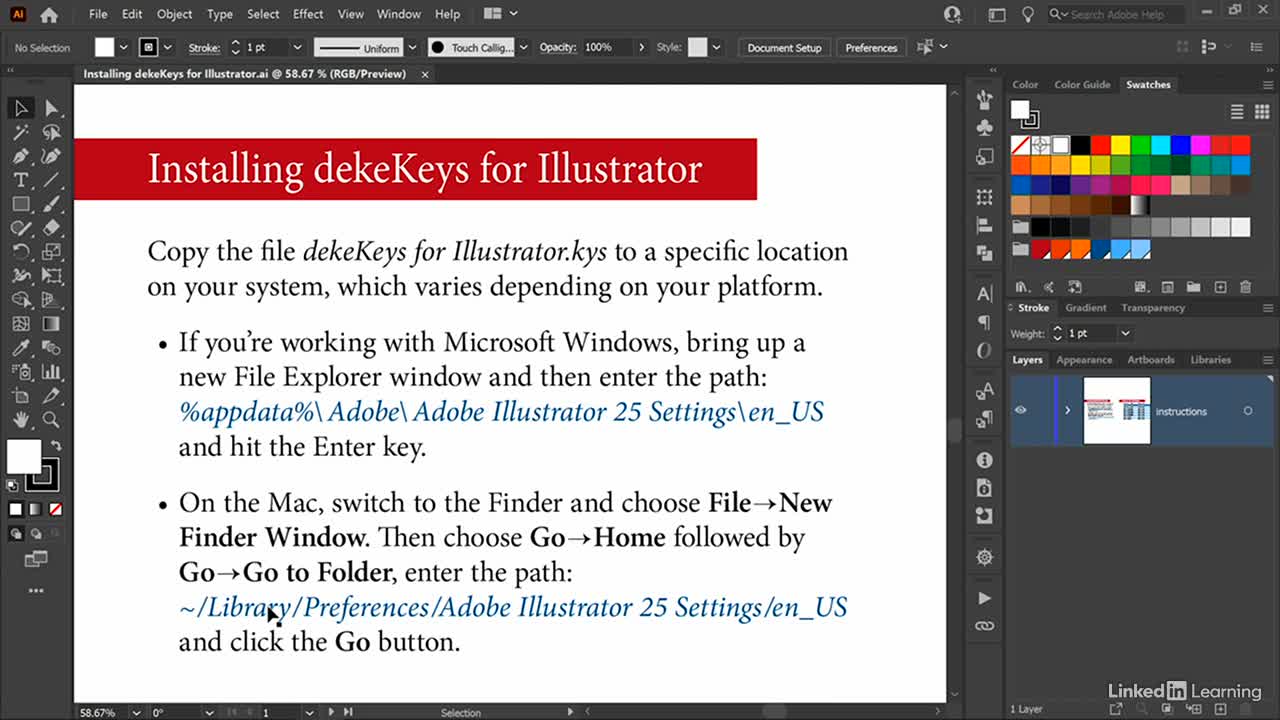Open the Object menu

click(x=174, y=14)
